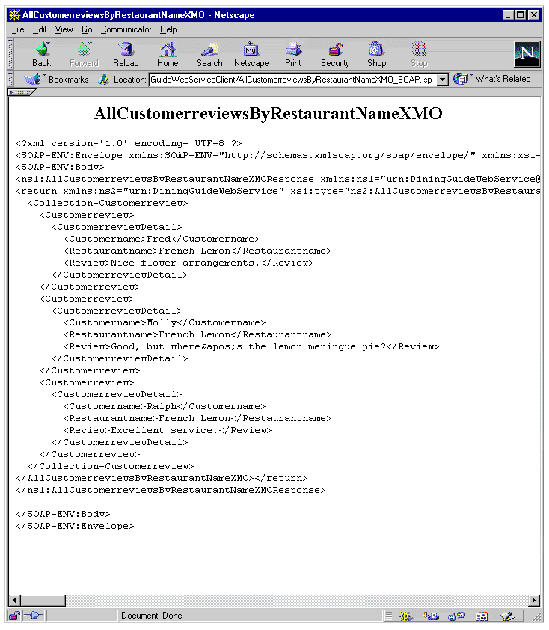Expand the Location URL dropdown arrow
549x630 pixels.
[x=442, y=80]
